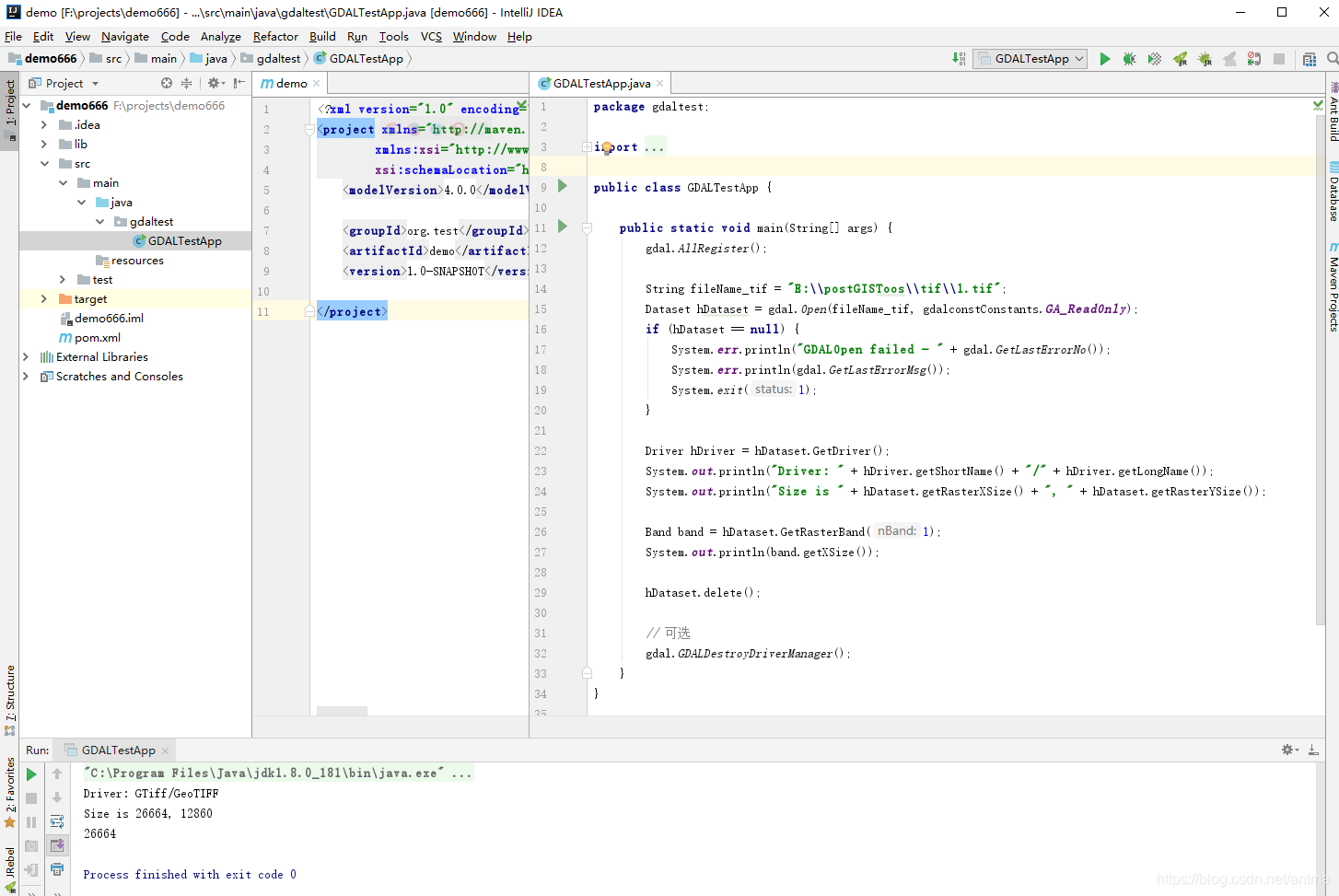The width and height of the screenshot is (1339, 896).
Task: Rerun GDALTestApp in the Run panel
Action: point(31,774)
